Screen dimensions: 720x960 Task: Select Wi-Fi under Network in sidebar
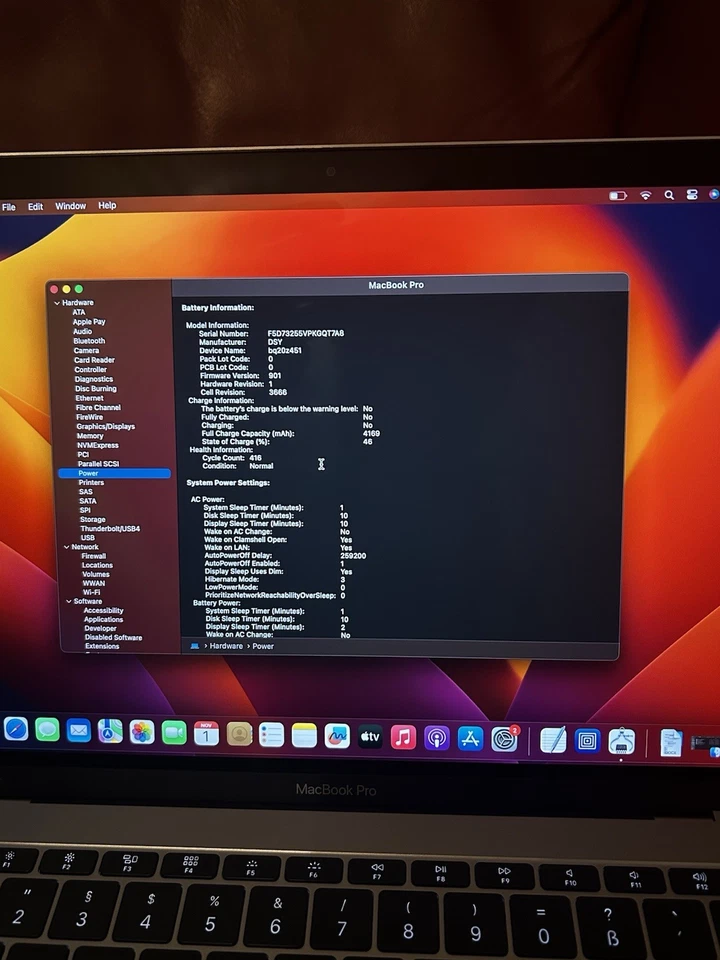coord(91,592)
